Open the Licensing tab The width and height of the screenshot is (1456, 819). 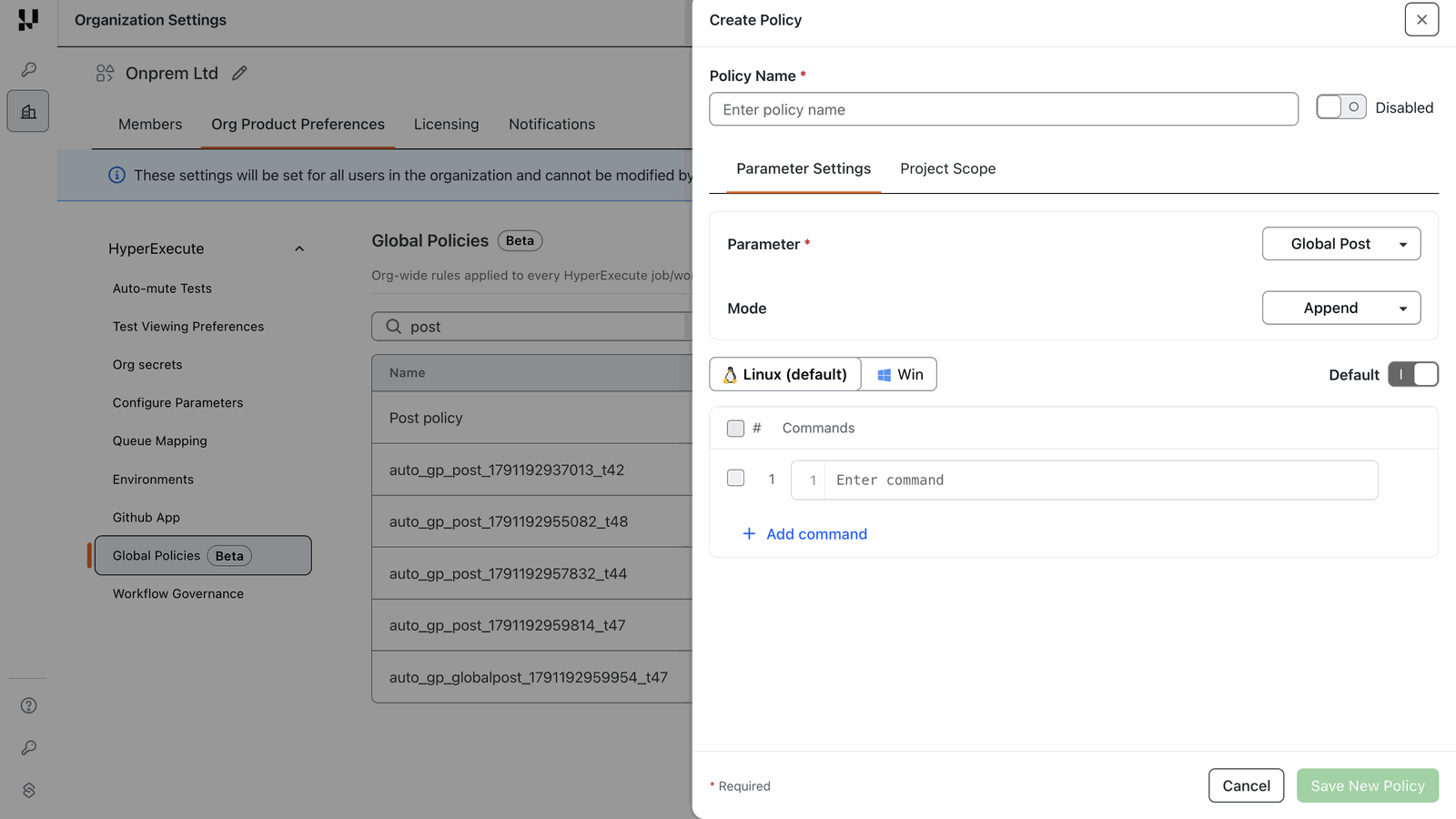[446, 124]
